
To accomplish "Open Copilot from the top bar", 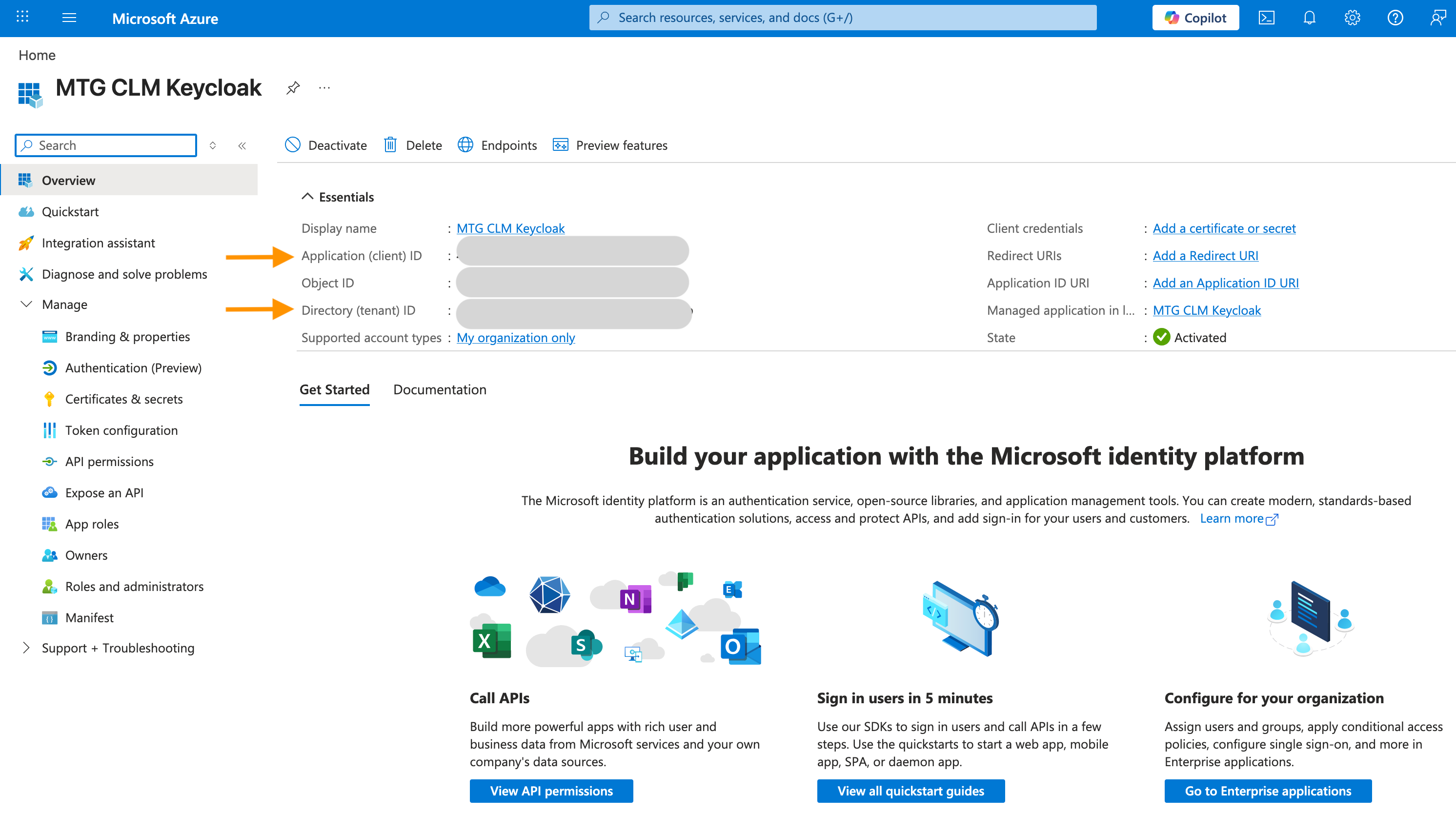I will [1195, 18].
